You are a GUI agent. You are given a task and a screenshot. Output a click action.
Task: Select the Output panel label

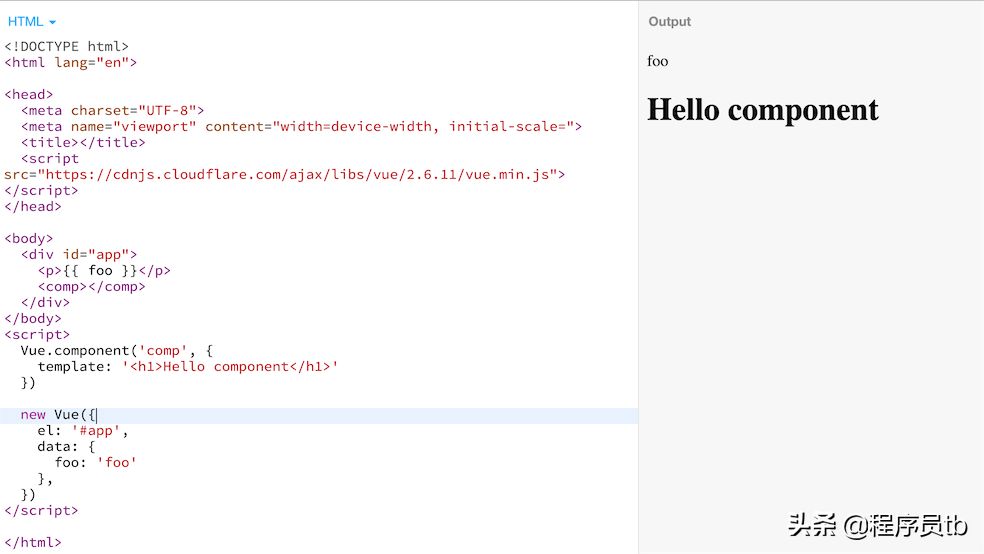tap(669, 22)
